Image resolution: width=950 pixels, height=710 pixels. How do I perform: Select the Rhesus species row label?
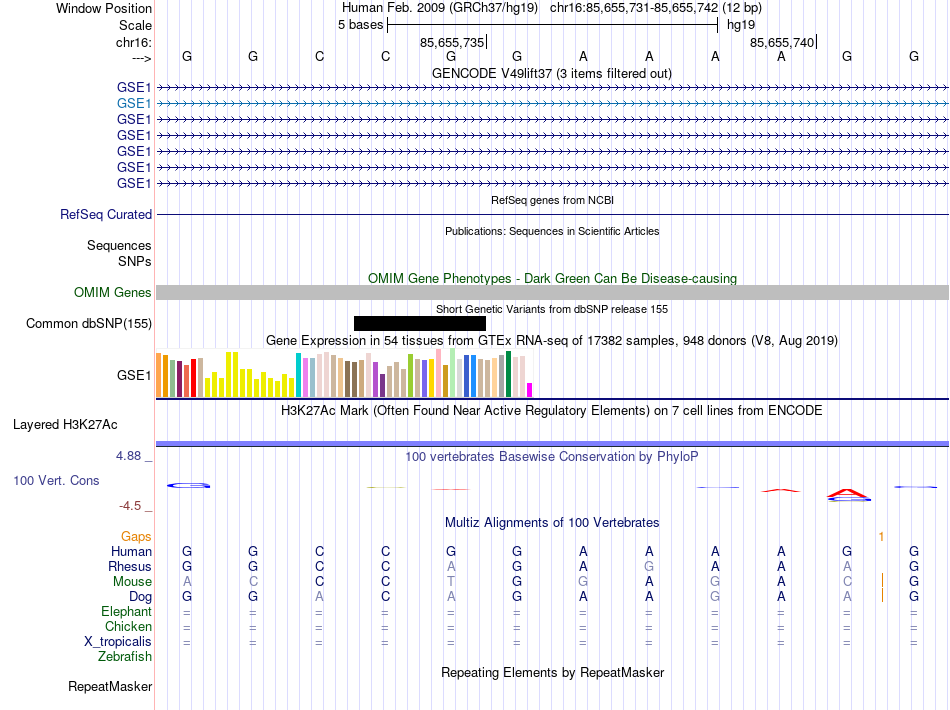click(x=130, y=566)
